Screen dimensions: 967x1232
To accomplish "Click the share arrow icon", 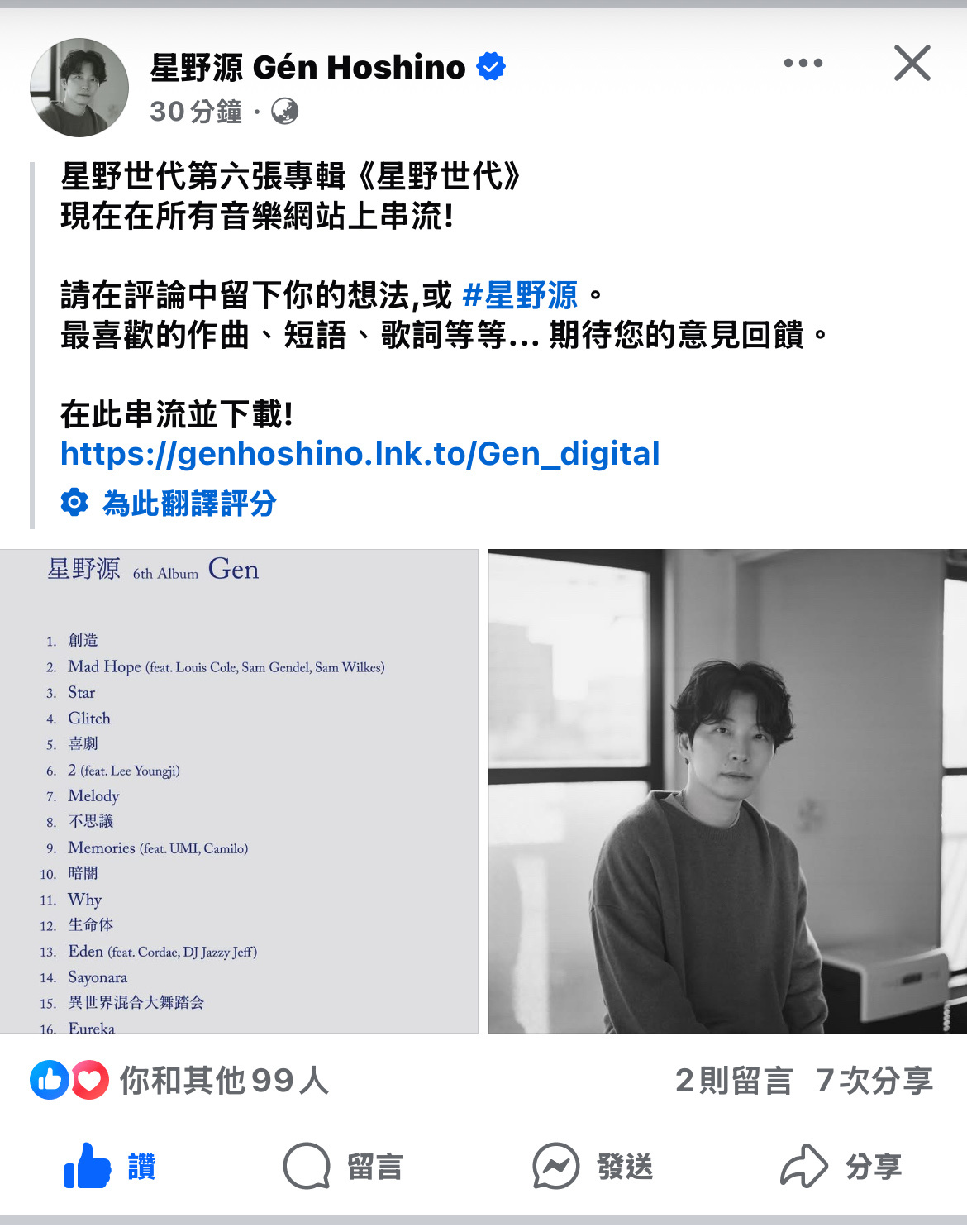I will click(804, 1166).
